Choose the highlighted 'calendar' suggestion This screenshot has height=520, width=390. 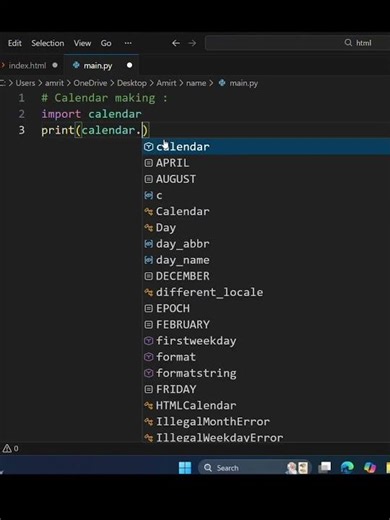coord(266,147)
